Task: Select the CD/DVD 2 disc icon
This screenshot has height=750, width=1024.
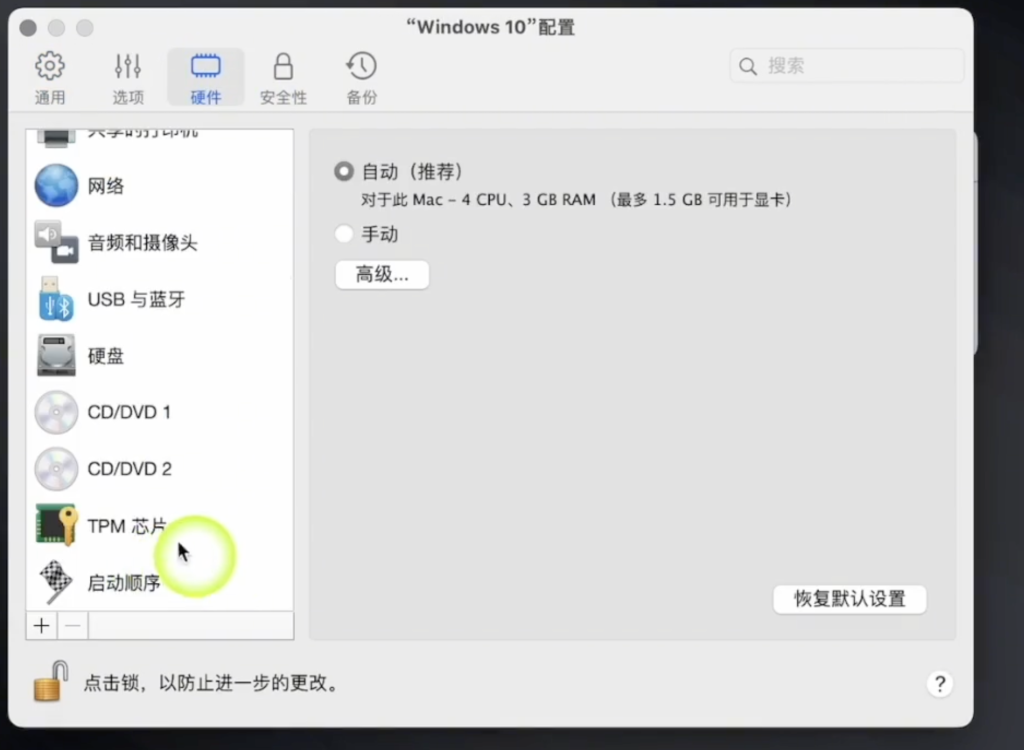Action: point(56,468)
